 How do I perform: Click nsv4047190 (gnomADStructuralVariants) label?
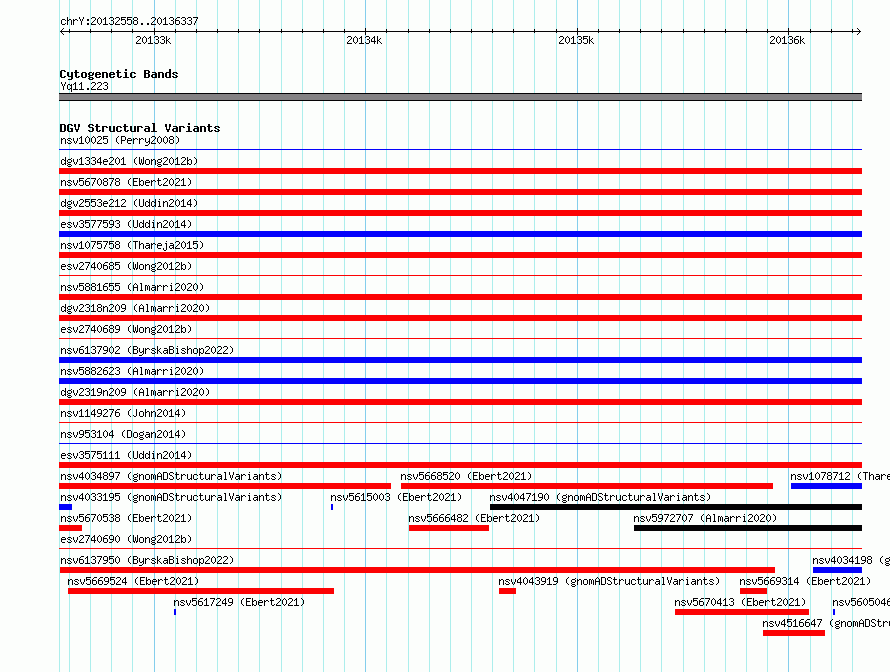(600, 497)
